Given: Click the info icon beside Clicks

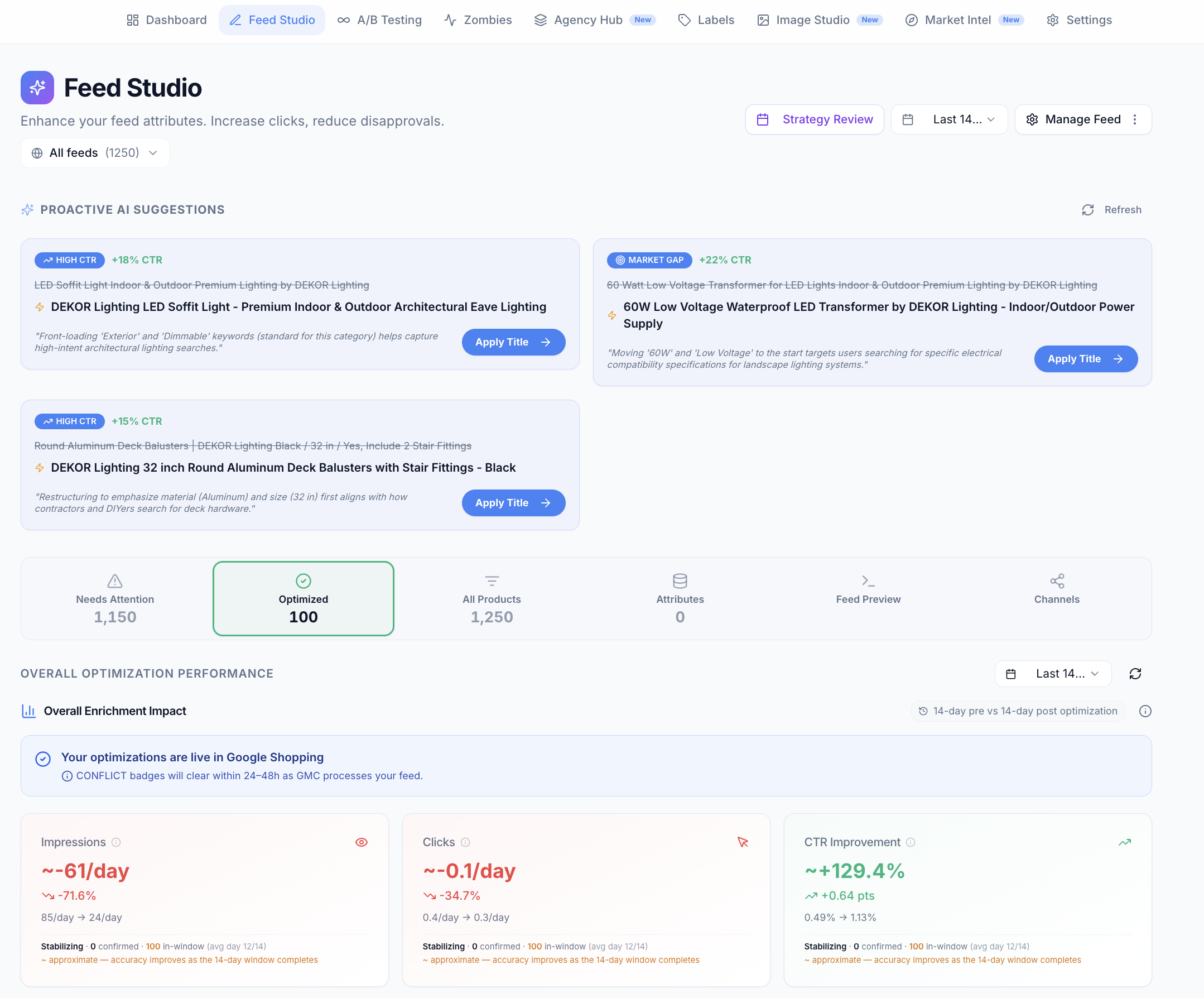Looking at the screenshot, I should (465, 843).
